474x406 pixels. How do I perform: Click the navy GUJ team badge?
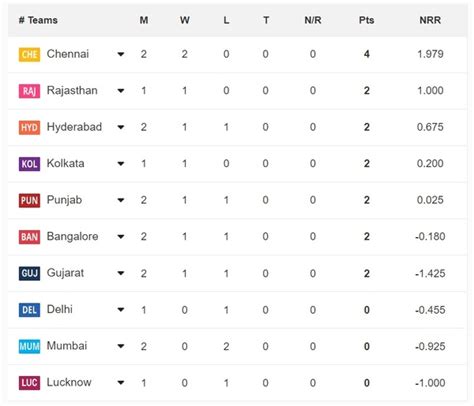click(29, 274)
